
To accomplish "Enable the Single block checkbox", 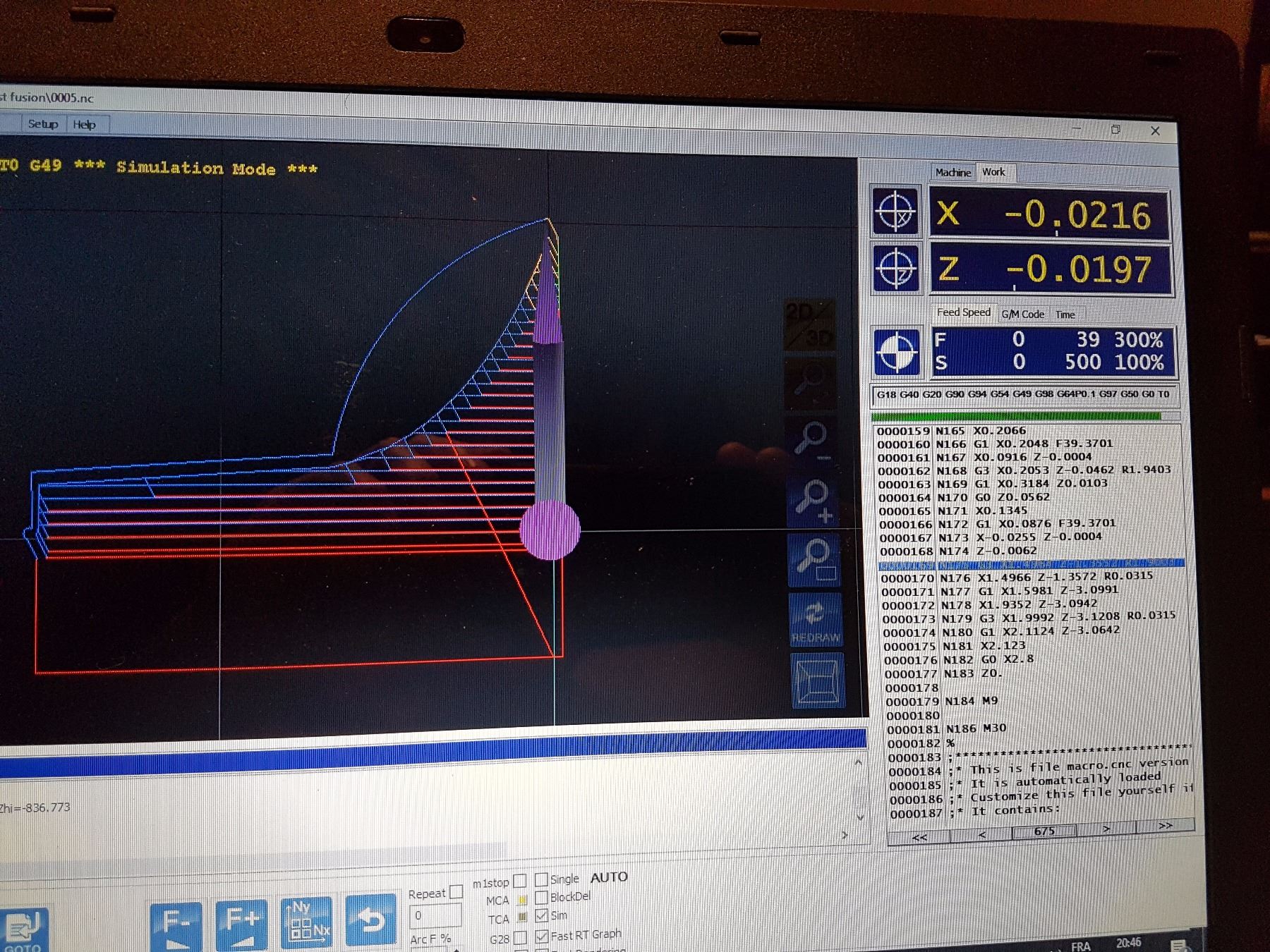I will tap(541, 879).
